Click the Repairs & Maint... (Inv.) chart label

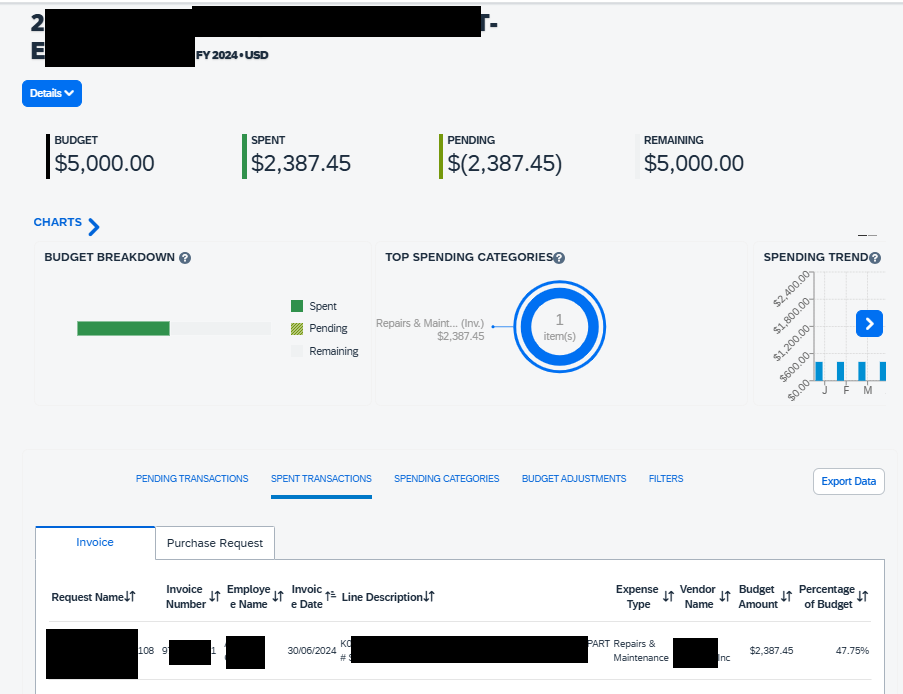[430, 323]
